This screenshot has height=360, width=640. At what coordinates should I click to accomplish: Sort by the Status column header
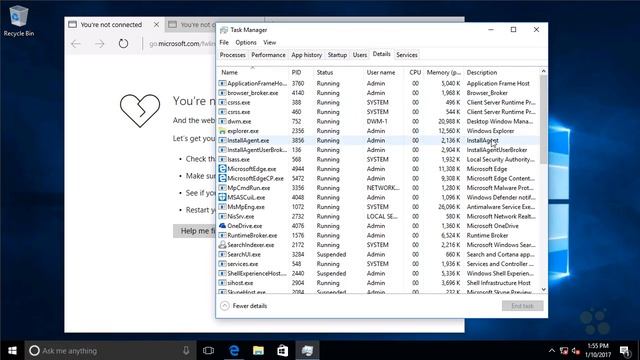[339, 72]
